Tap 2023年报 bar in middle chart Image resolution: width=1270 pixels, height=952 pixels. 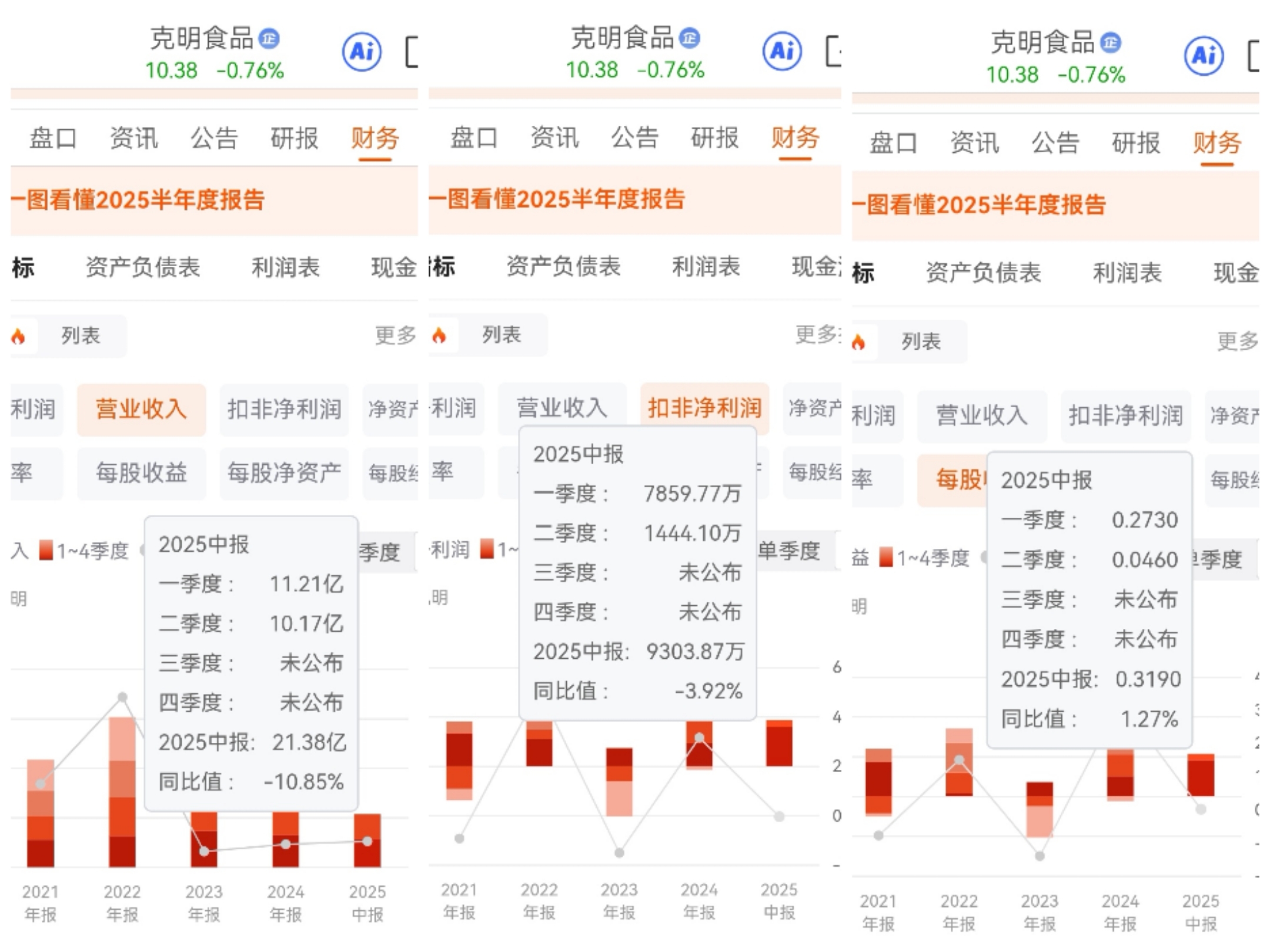619,782
